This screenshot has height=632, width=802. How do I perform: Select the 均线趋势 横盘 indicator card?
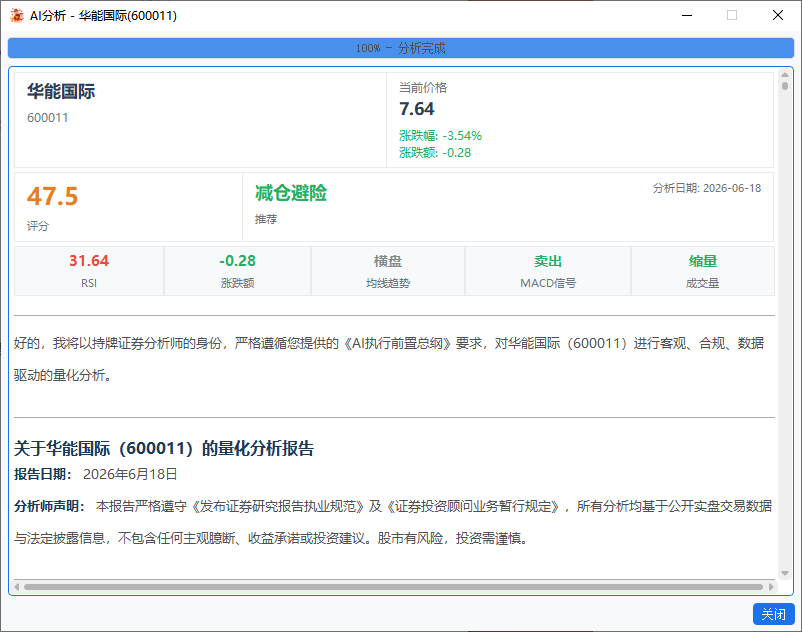pos(388,271)
